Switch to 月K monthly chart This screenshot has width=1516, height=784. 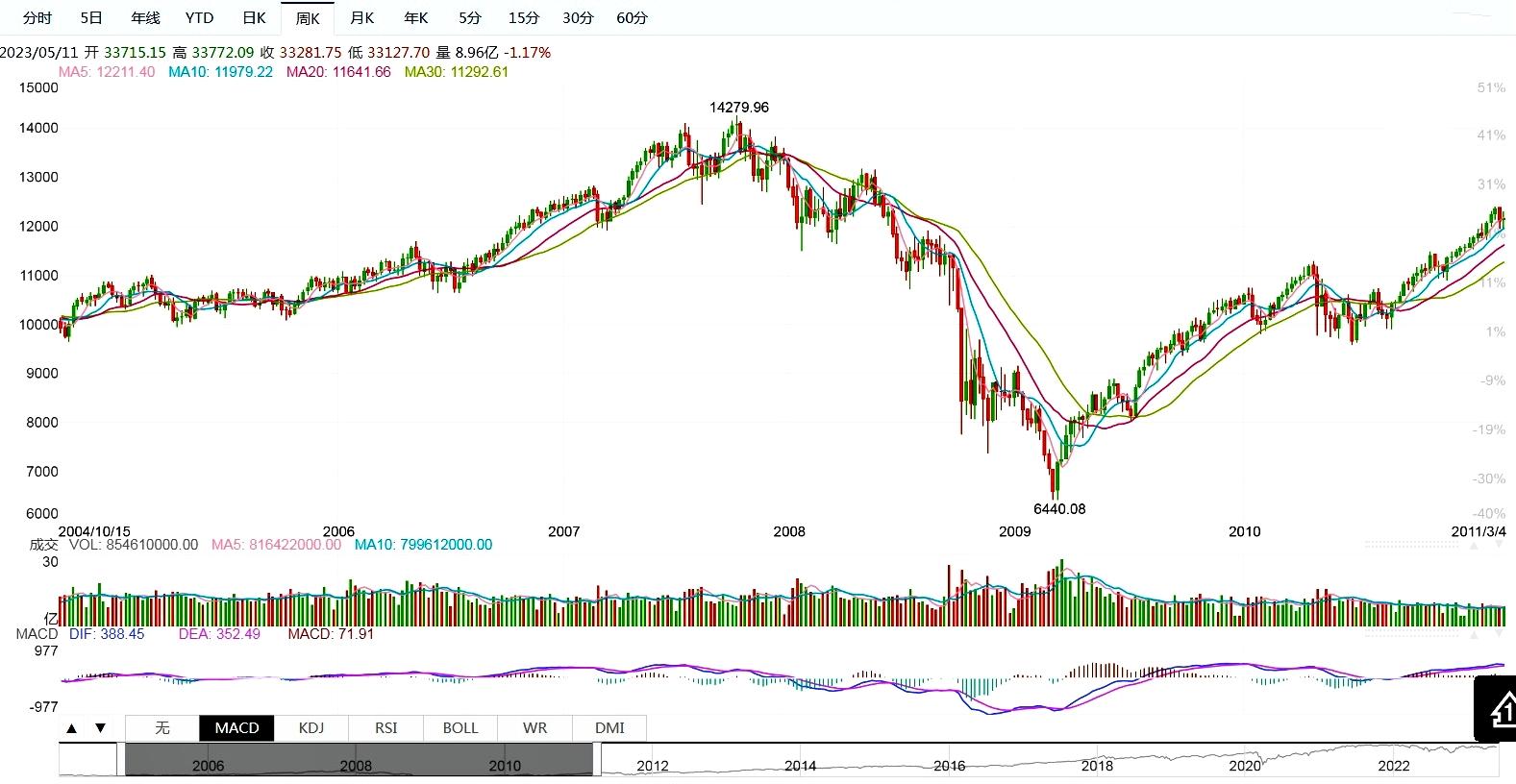[x=361, y=18]
